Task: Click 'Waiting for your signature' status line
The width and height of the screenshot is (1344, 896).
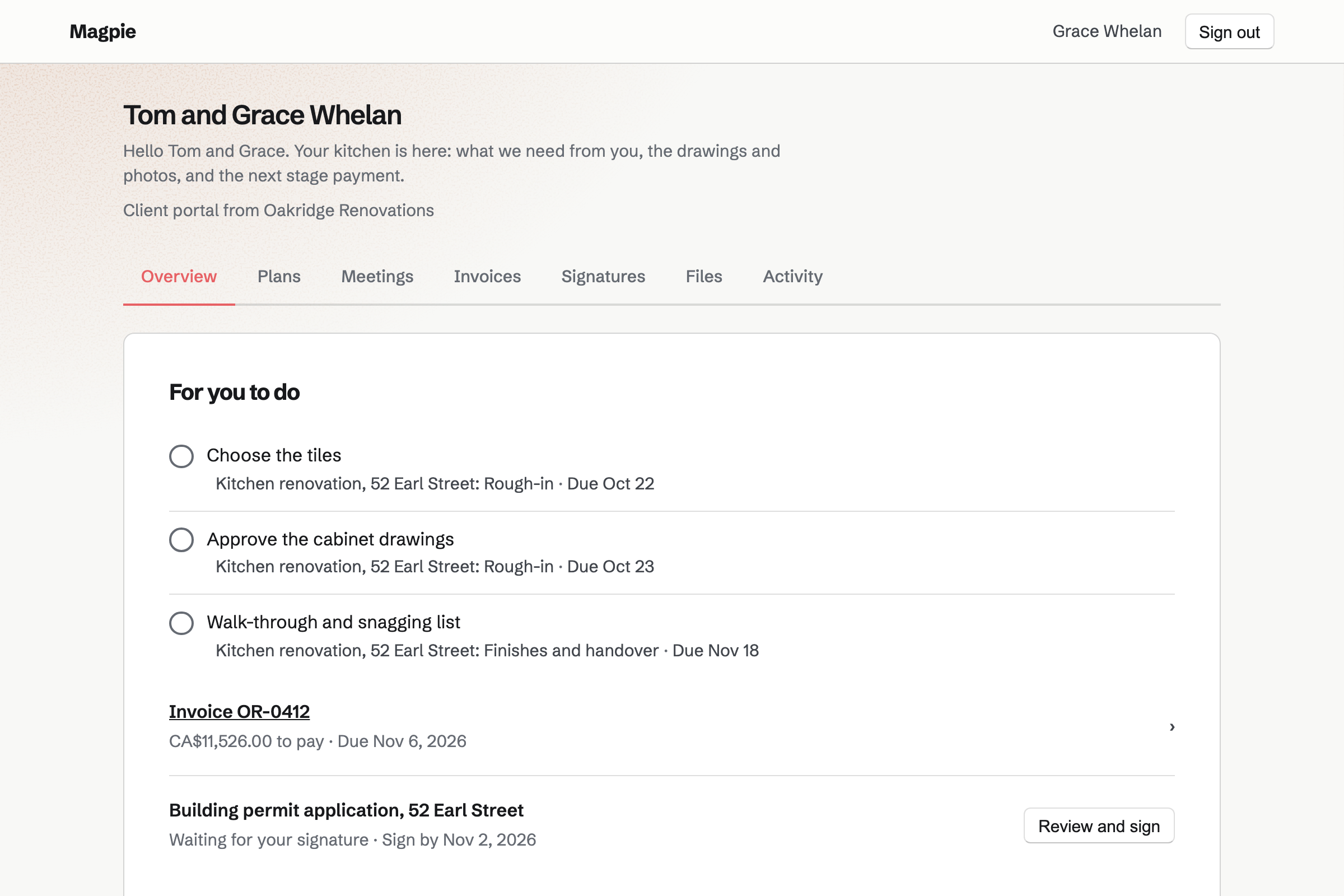Action: pyautogui.click(x=269, y=840)
